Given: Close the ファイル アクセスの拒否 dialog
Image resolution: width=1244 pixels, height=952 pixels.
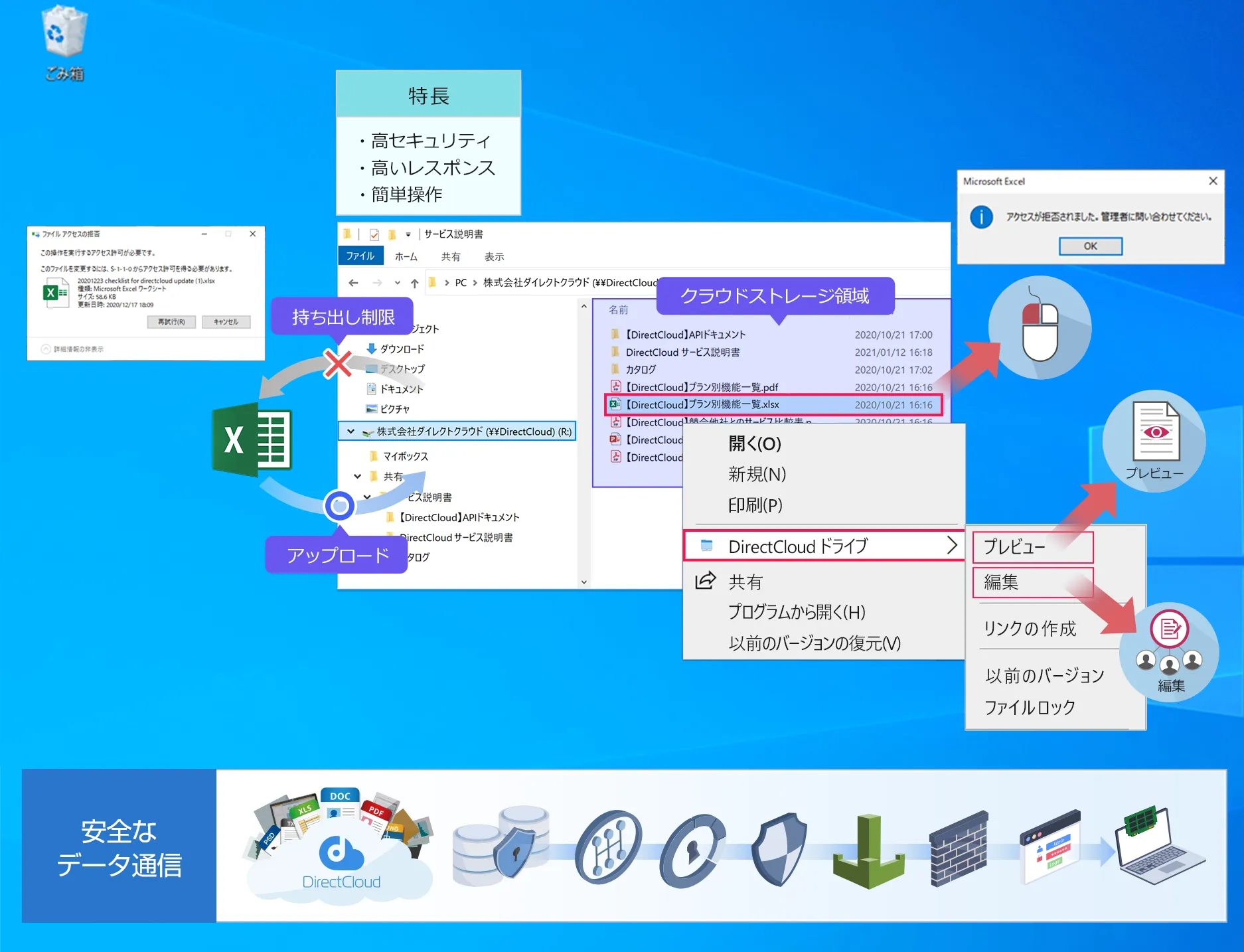Looking at the screenshot, I should click(252, 234).
